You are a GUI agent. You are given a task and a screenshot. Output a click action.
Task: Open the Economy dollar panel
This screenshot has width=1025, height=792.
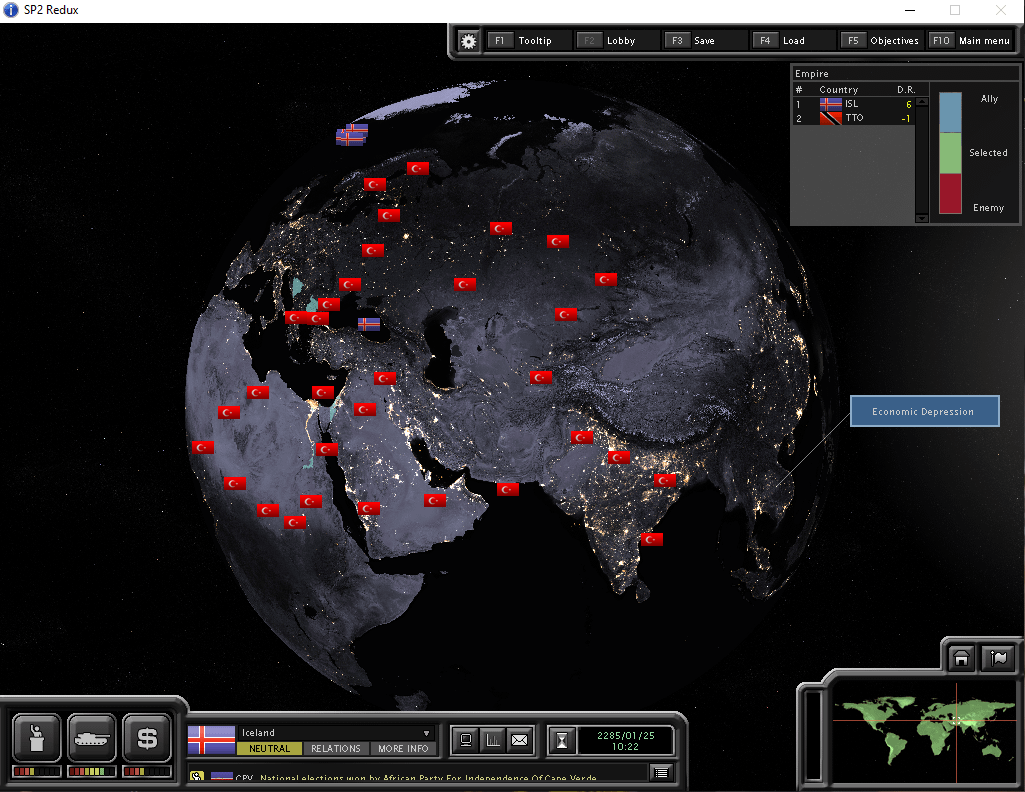pos(147,739)
